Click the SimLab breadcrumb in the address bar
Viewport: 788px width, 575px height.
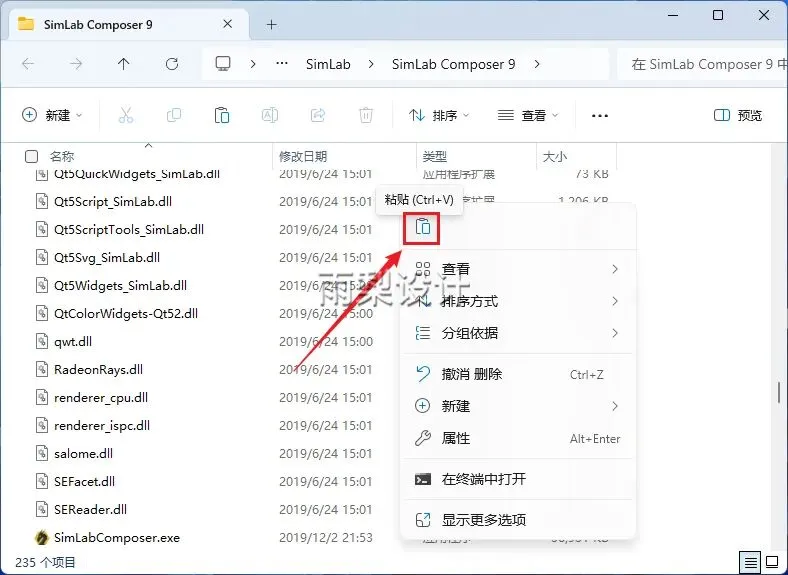(x=328, y=64)
